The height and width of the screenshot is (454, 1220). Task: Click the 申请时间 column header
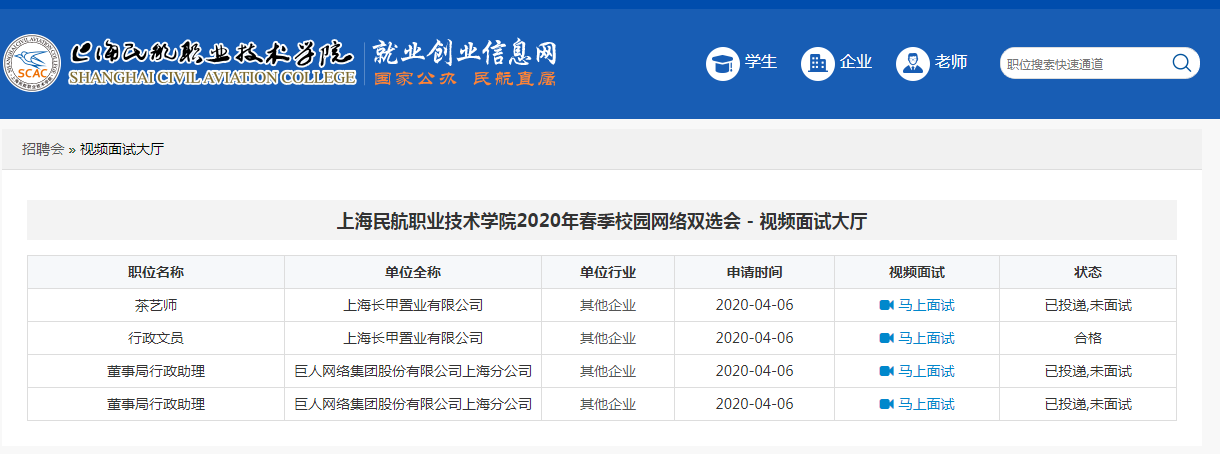click(754, 272)
